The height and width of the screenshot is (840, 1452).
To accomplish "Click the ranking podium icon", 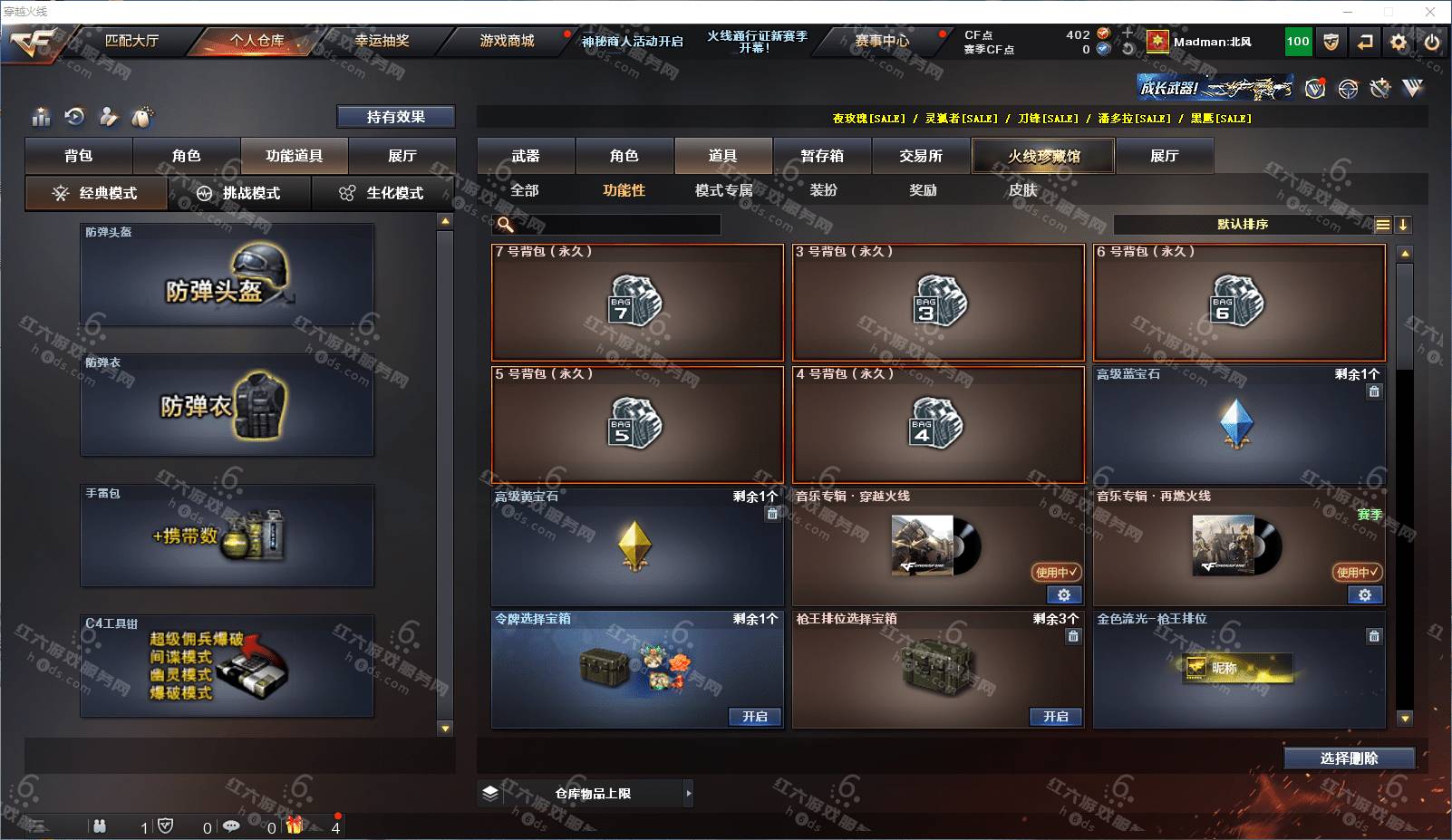I will coord(41,117).
